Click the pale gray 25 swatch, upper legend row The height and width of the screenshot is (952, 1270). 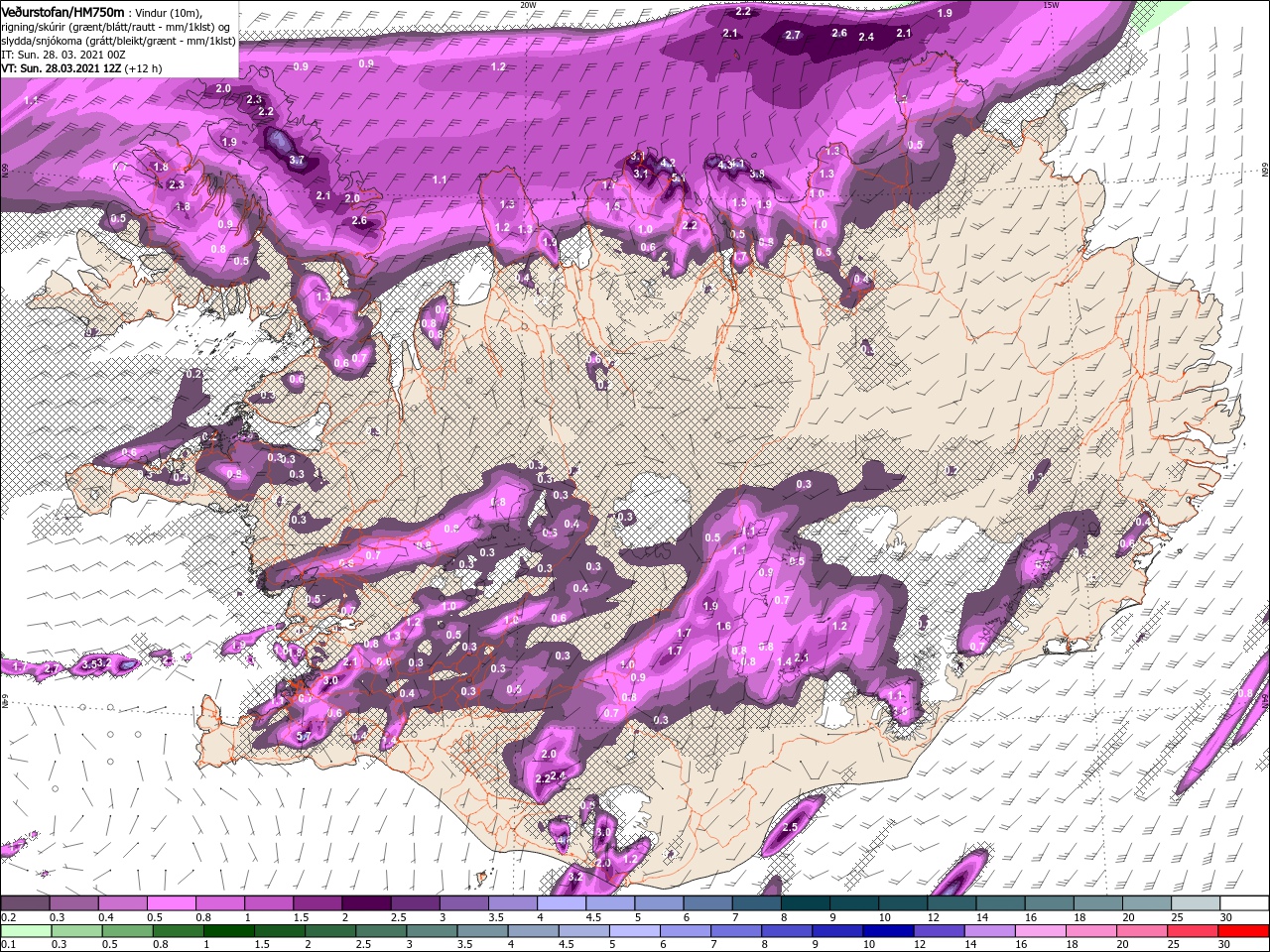click(1197, 903)
